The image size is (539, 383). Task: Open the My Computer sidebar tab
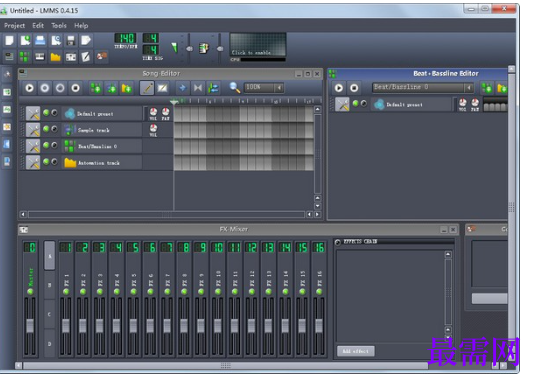tap(7, 161)
